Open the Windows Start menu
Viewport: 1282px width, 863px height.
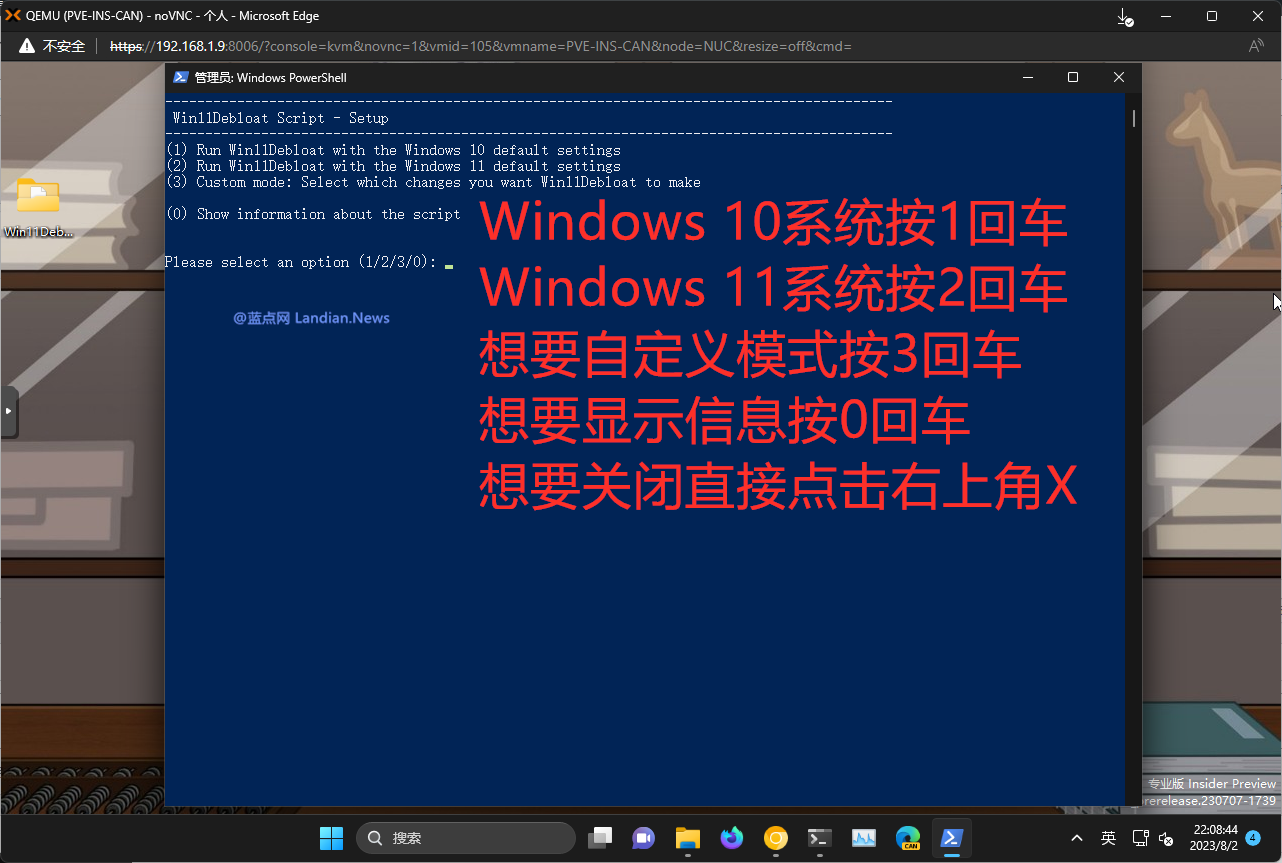(x=331, y=838)
